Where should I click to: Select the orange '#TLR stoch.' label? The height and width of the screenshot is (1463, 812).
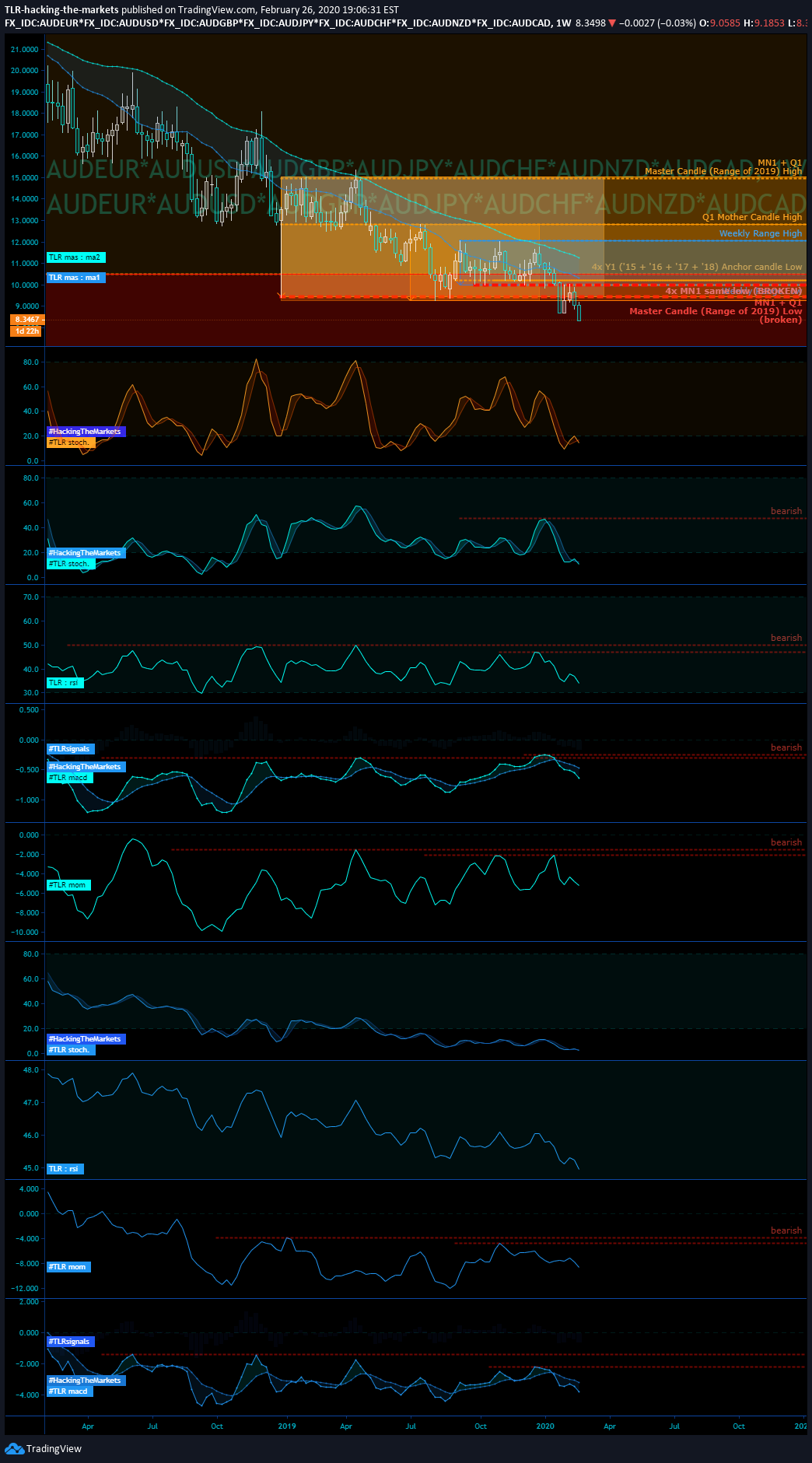point(71,443)
